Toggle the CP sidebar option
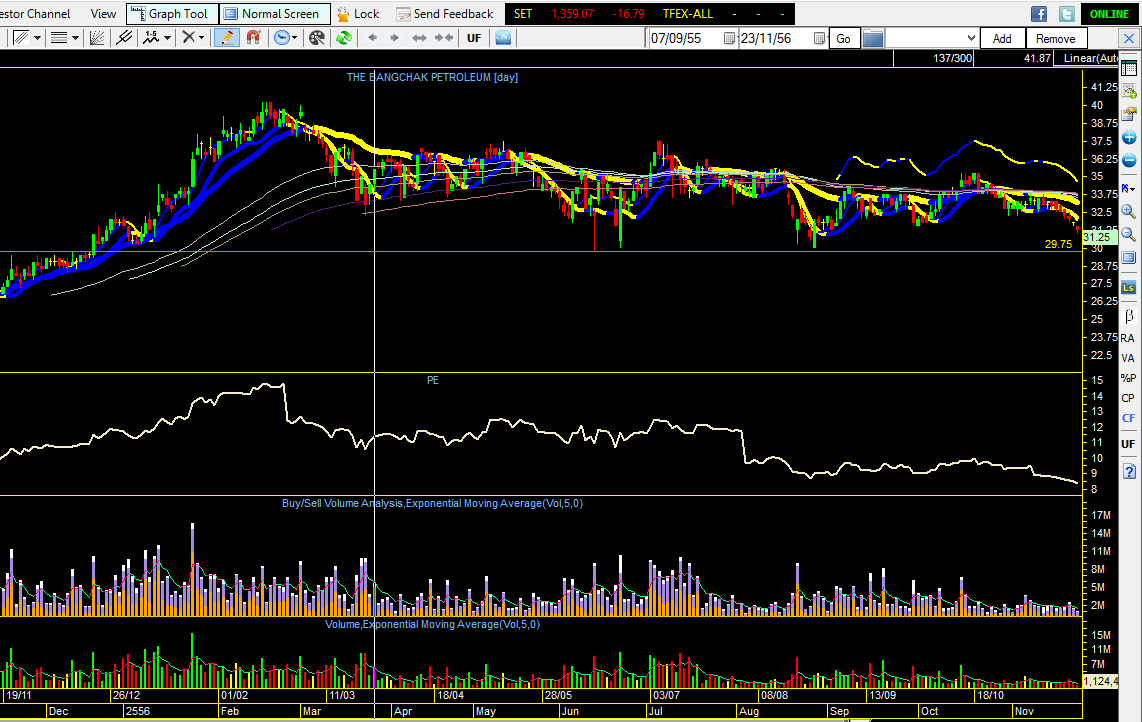Viewport: 1142px width, 722px height. [x=1128, y=398]
